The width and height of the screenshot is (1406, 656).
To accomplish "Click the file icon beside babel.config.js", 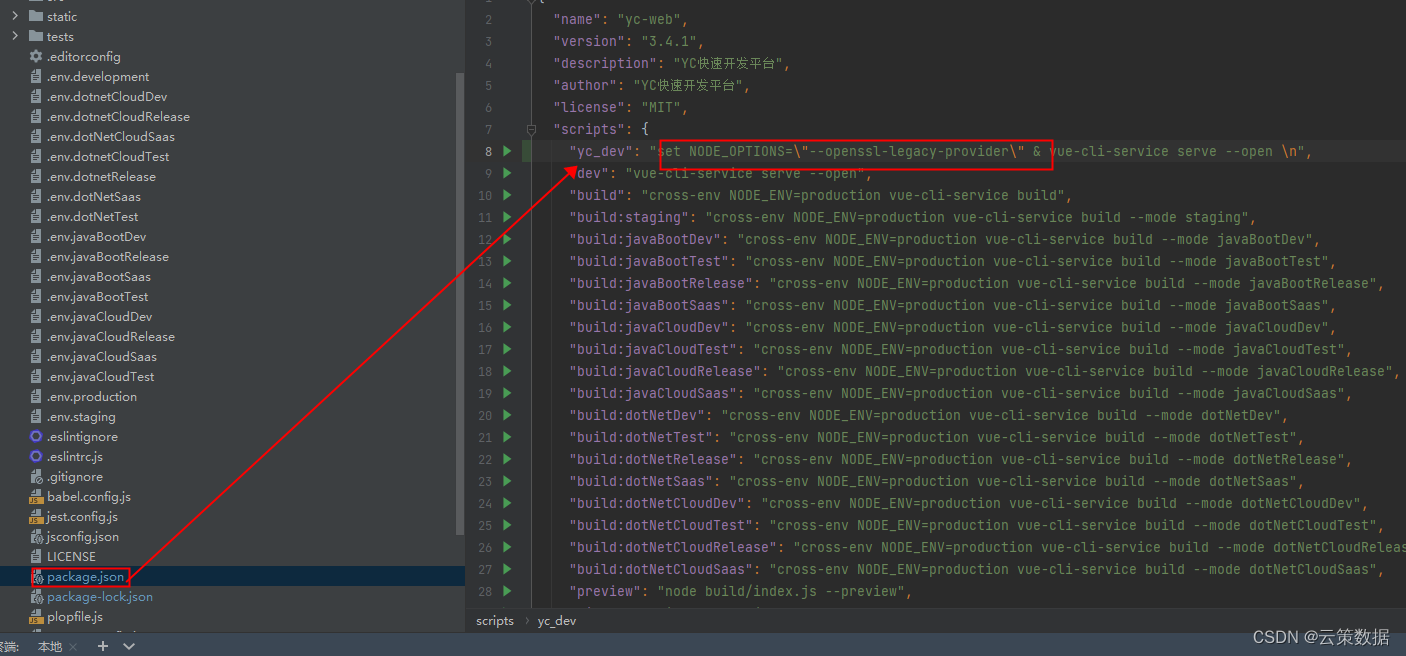I will 36,496.
